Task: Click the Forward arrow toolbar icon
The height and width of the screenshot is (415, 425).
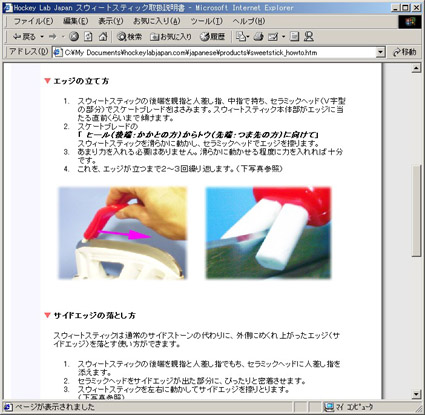Action: tap(53, 37)
